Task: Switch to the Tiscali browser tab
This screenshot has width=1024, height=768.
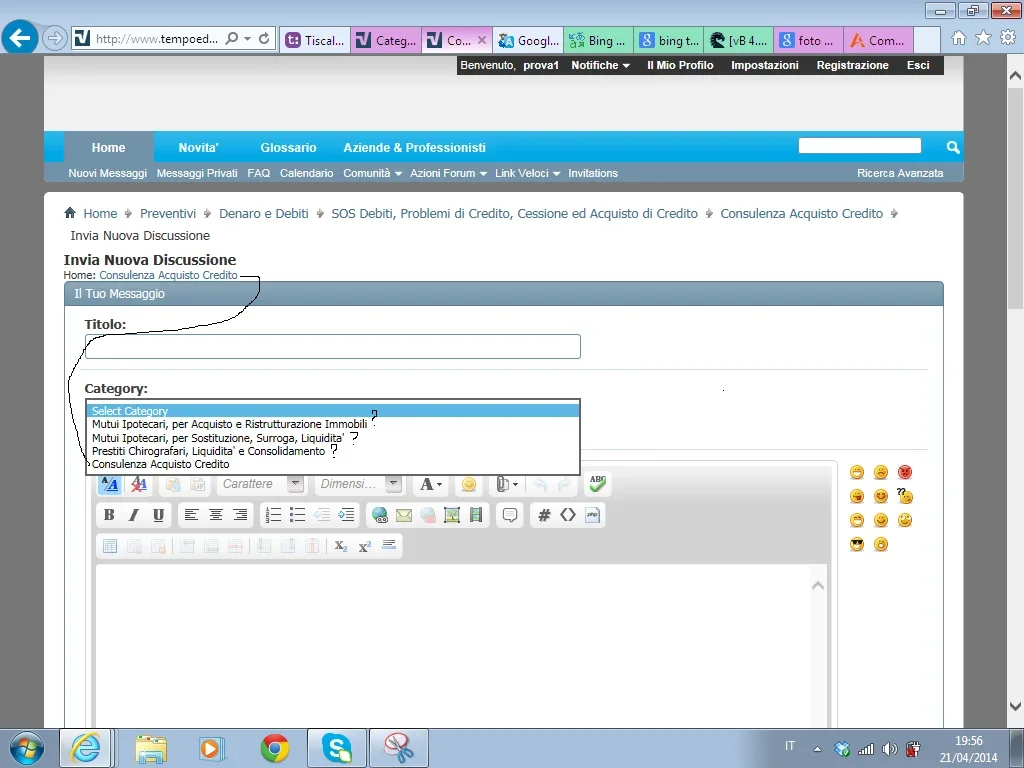Action: point(315,40)
